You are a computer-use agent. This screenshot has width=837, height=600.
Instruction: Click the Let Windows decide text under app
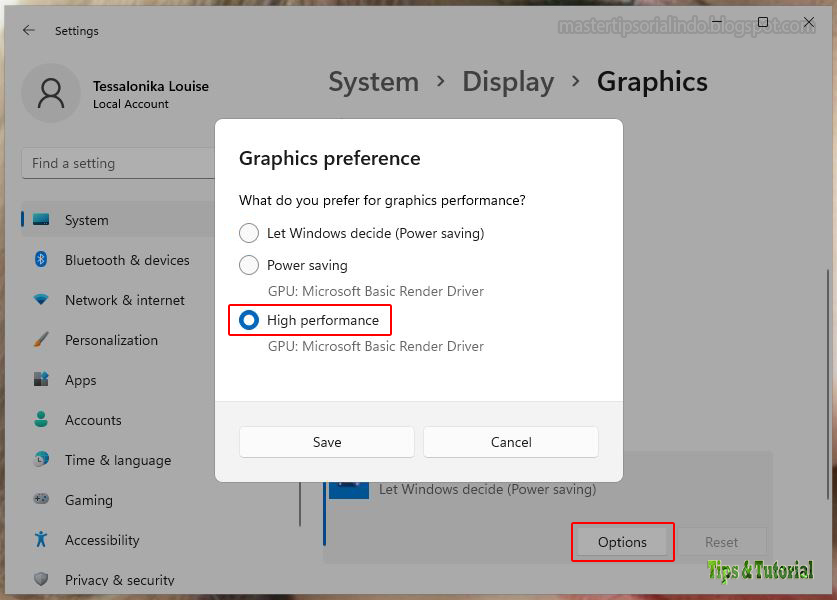click(x=487, y=489)
